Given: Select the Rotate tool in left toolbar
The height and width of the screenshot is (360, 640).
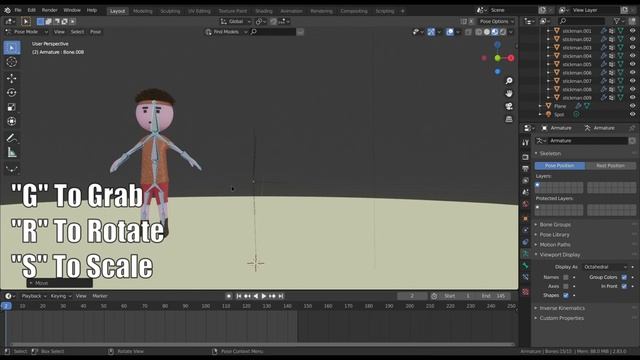Looking at the screenshot, I should click(11, 93).
